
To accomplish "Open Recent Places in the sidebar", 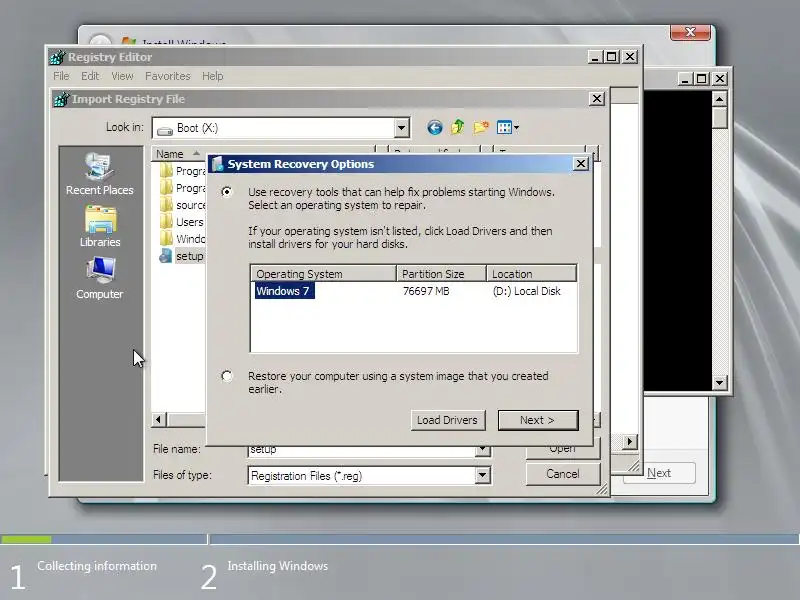I will tap(99, 174).
